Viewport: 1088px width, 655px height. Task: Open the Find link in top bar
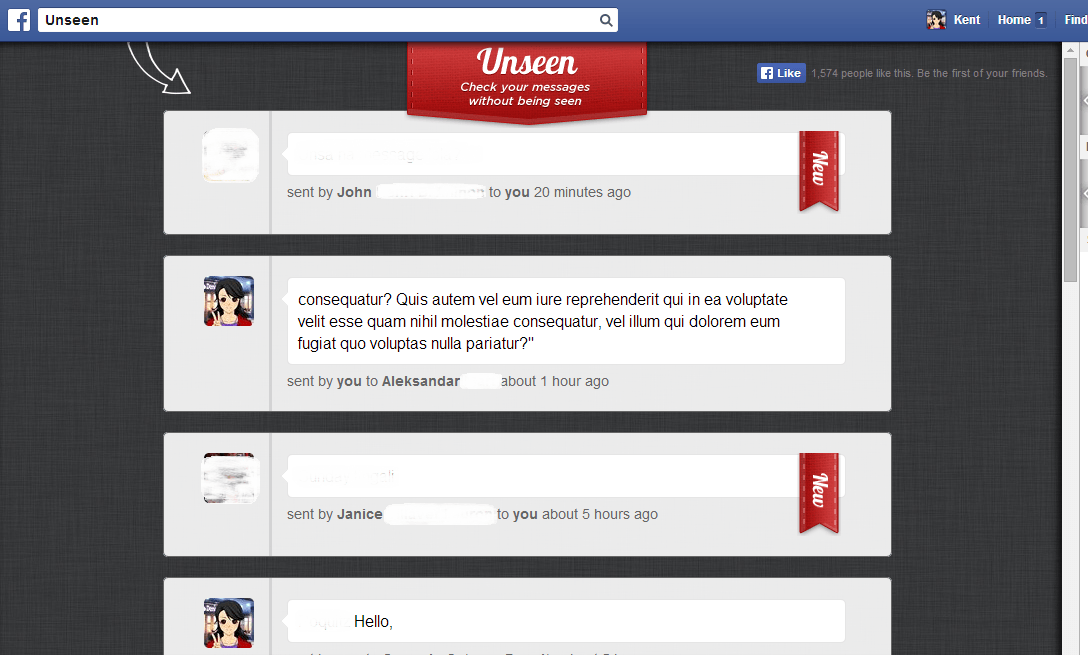[x=1076, y=20]
